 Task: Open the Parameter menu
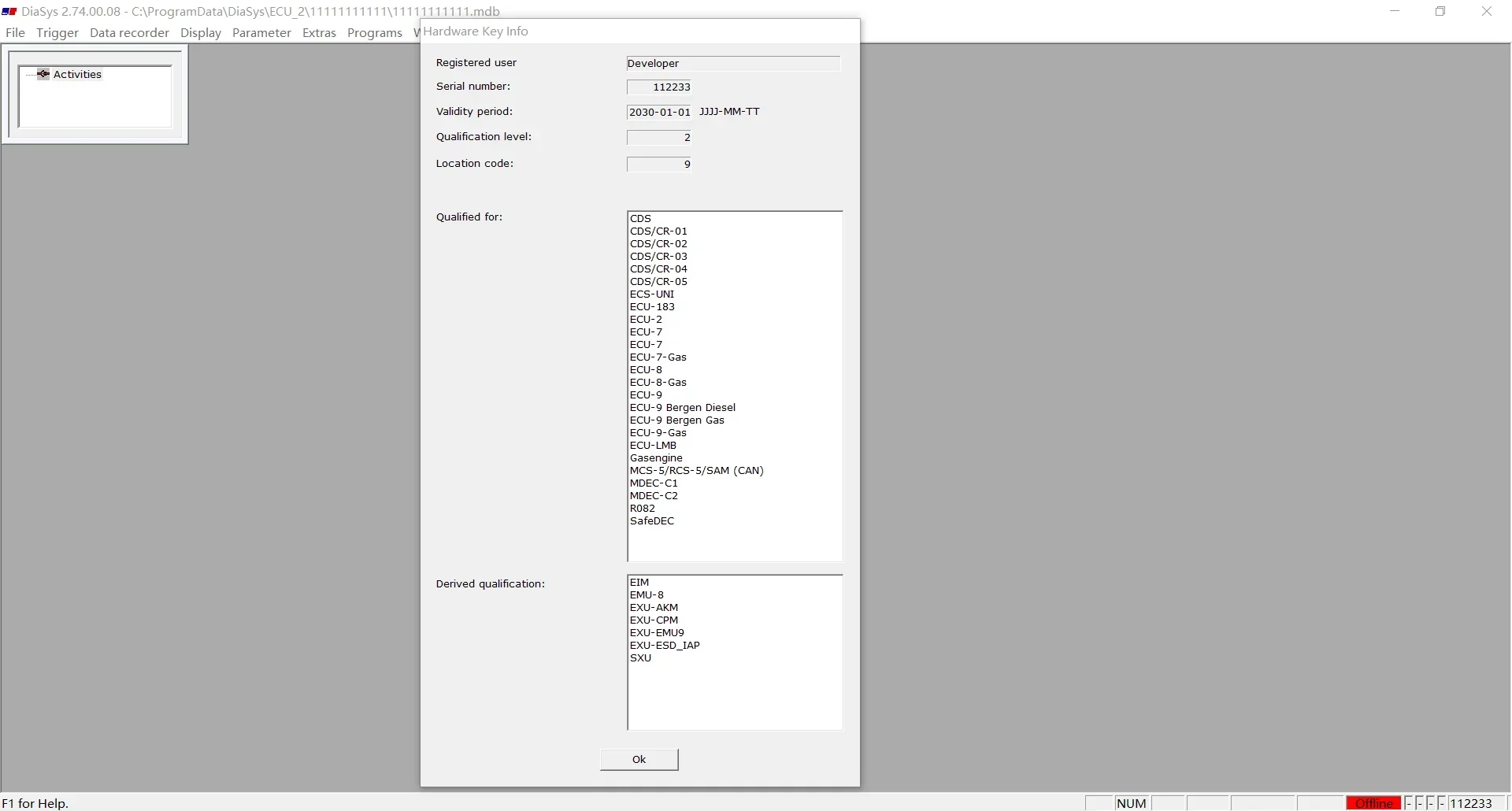[x=261, y=32]
